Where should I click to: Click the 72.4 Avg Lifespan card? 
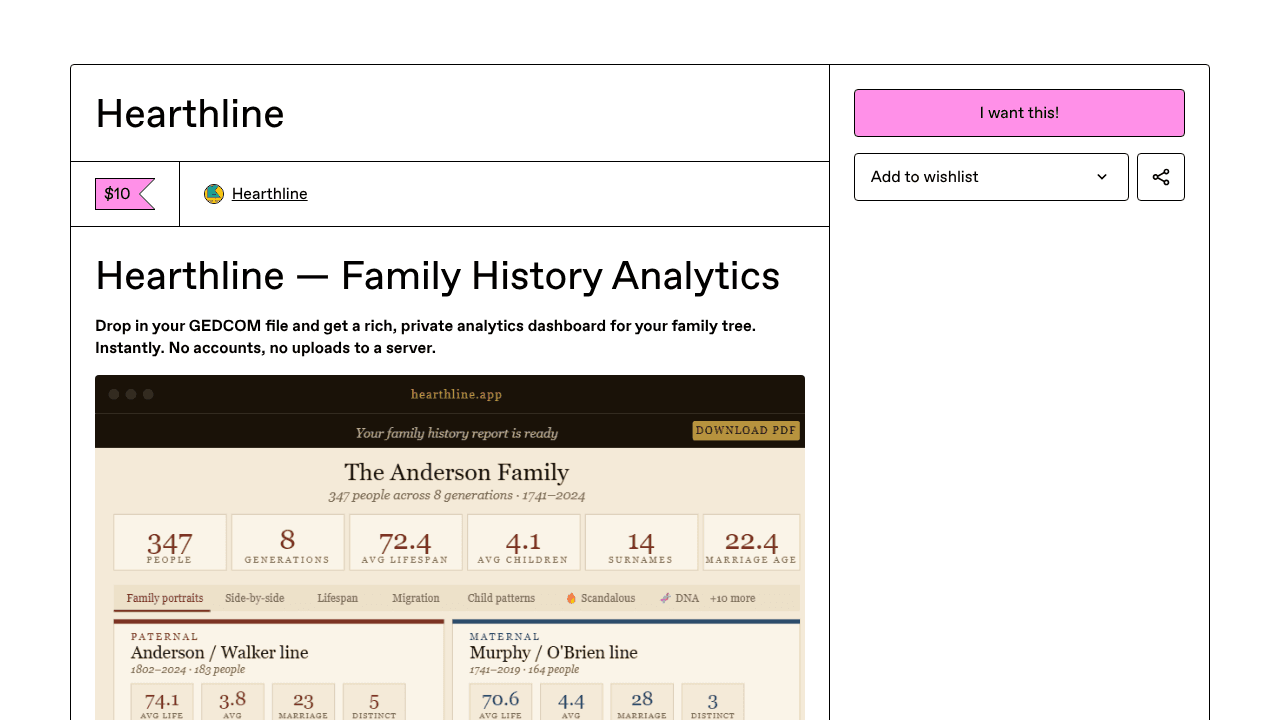[406, 543]
